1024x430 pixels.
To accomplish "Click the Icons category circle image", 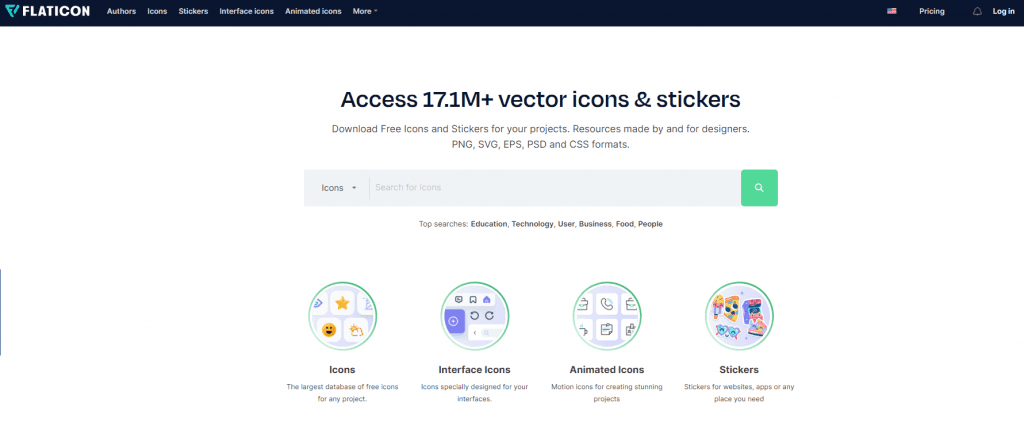I will [343, 316].
